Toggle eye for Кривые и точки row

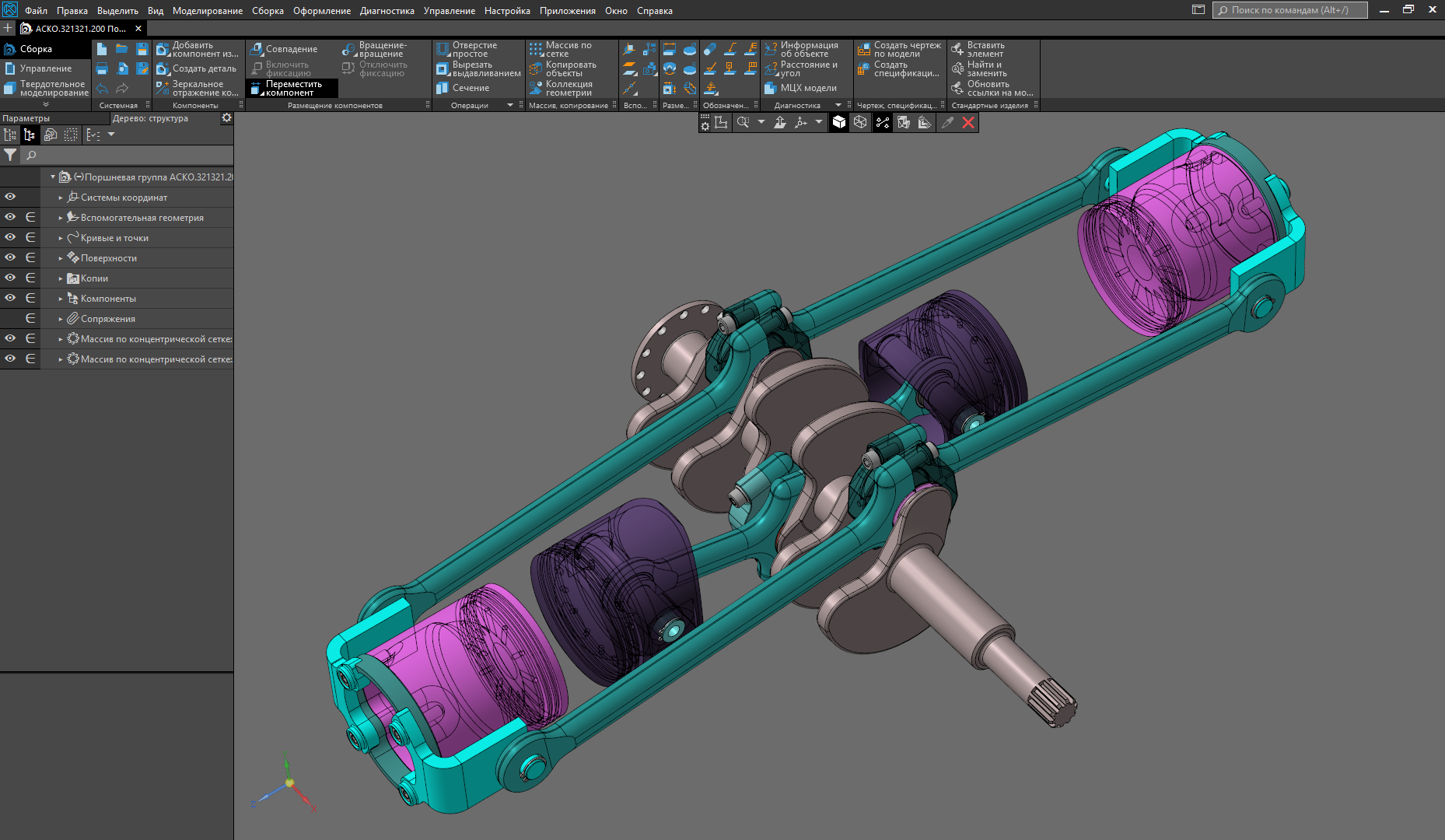coord(10,237)
